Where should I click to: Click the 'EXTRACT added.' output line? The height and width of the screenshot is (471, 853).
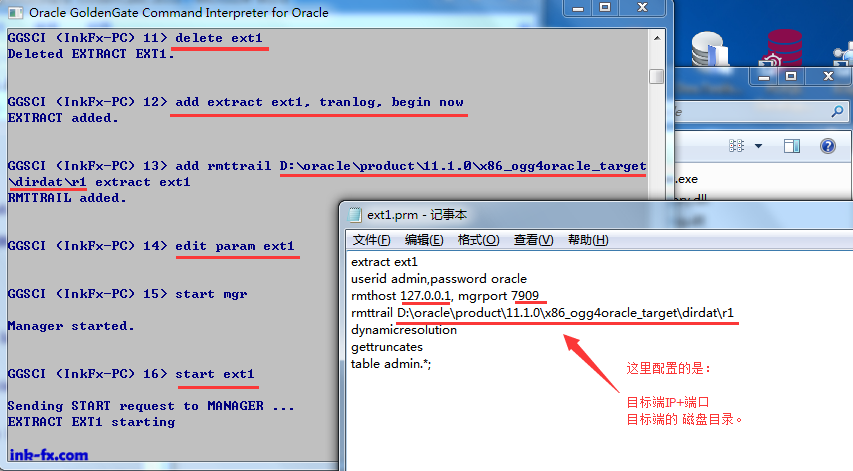point(63,118)
